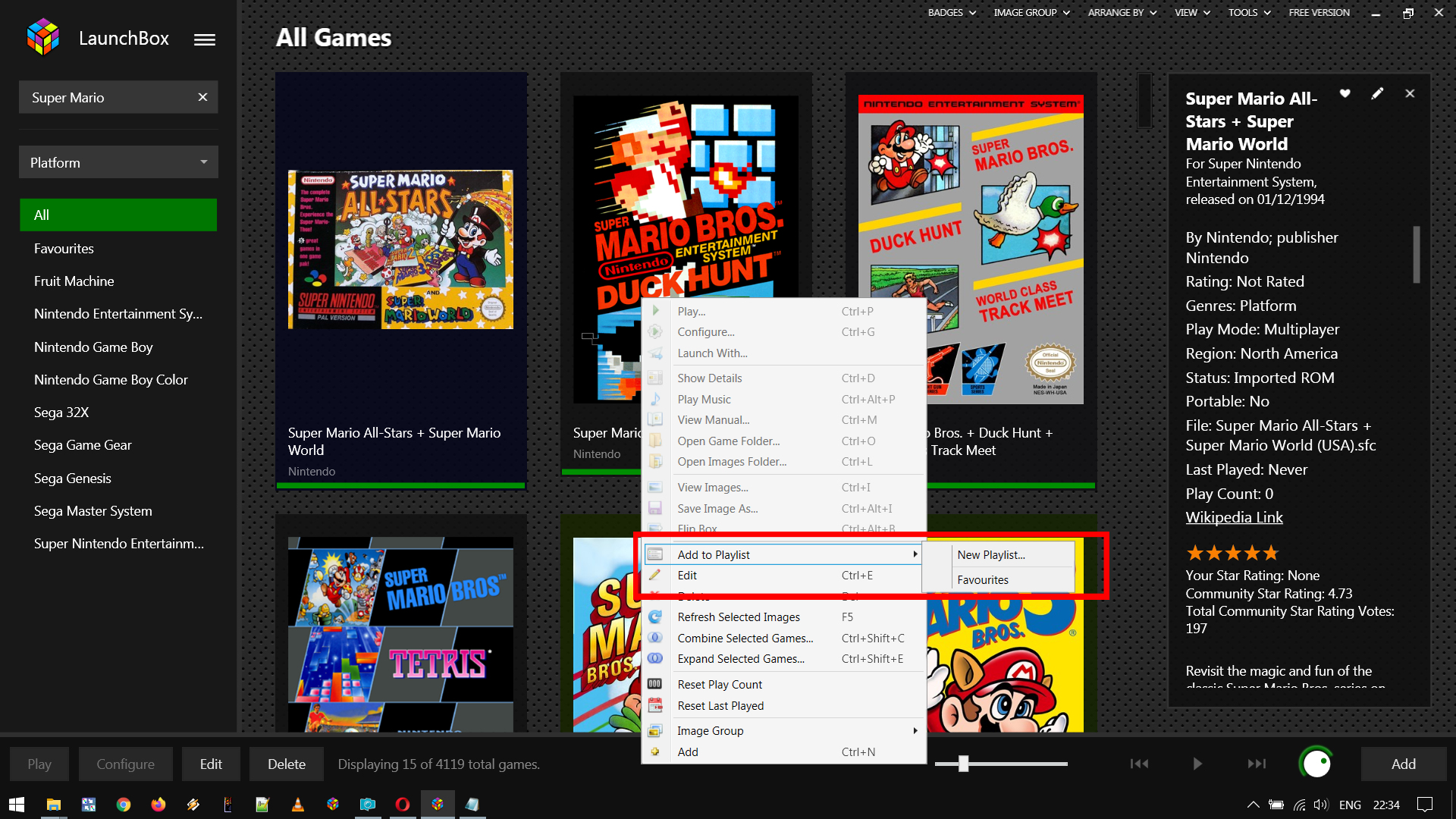This screenshot has height=819, width=1456.
Task: Select Sega Genesis platform
Action: click(72, 478)
